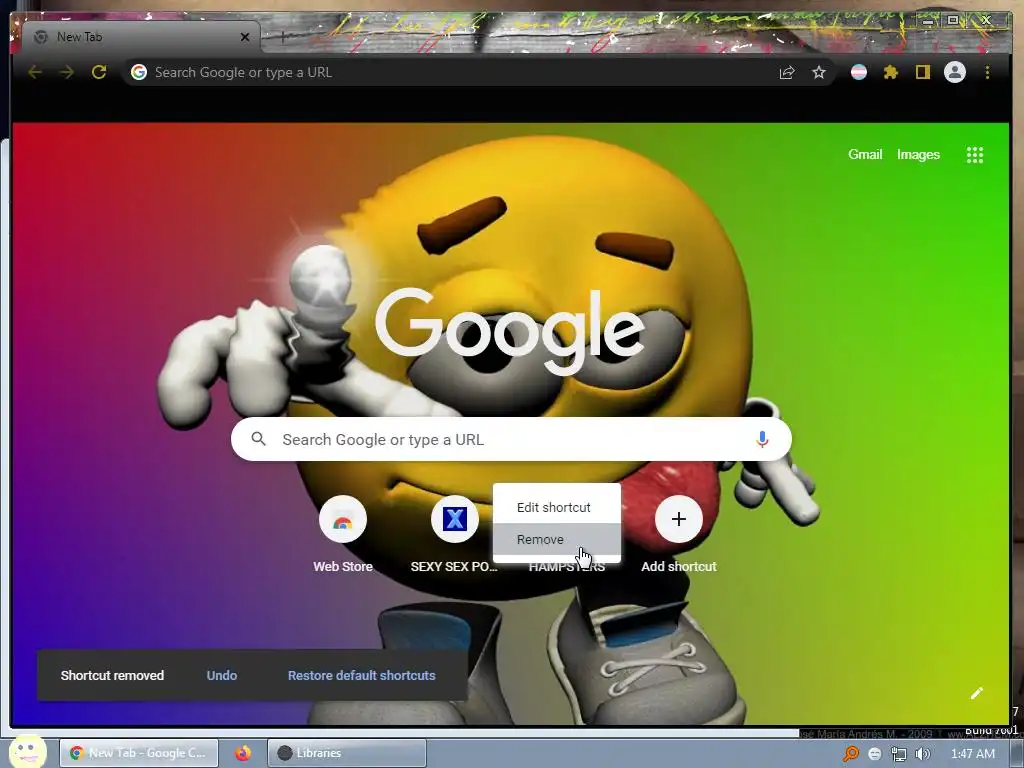Viewport: 1024px width, 768px height.
Task: Click the 'Add shortcut' label text
Action: click(x=679, y=566)
